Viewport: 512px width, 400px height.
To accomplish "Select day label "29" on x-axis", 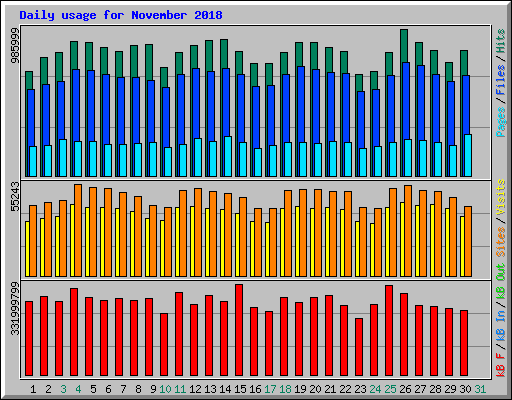I will tap(450, 389).
